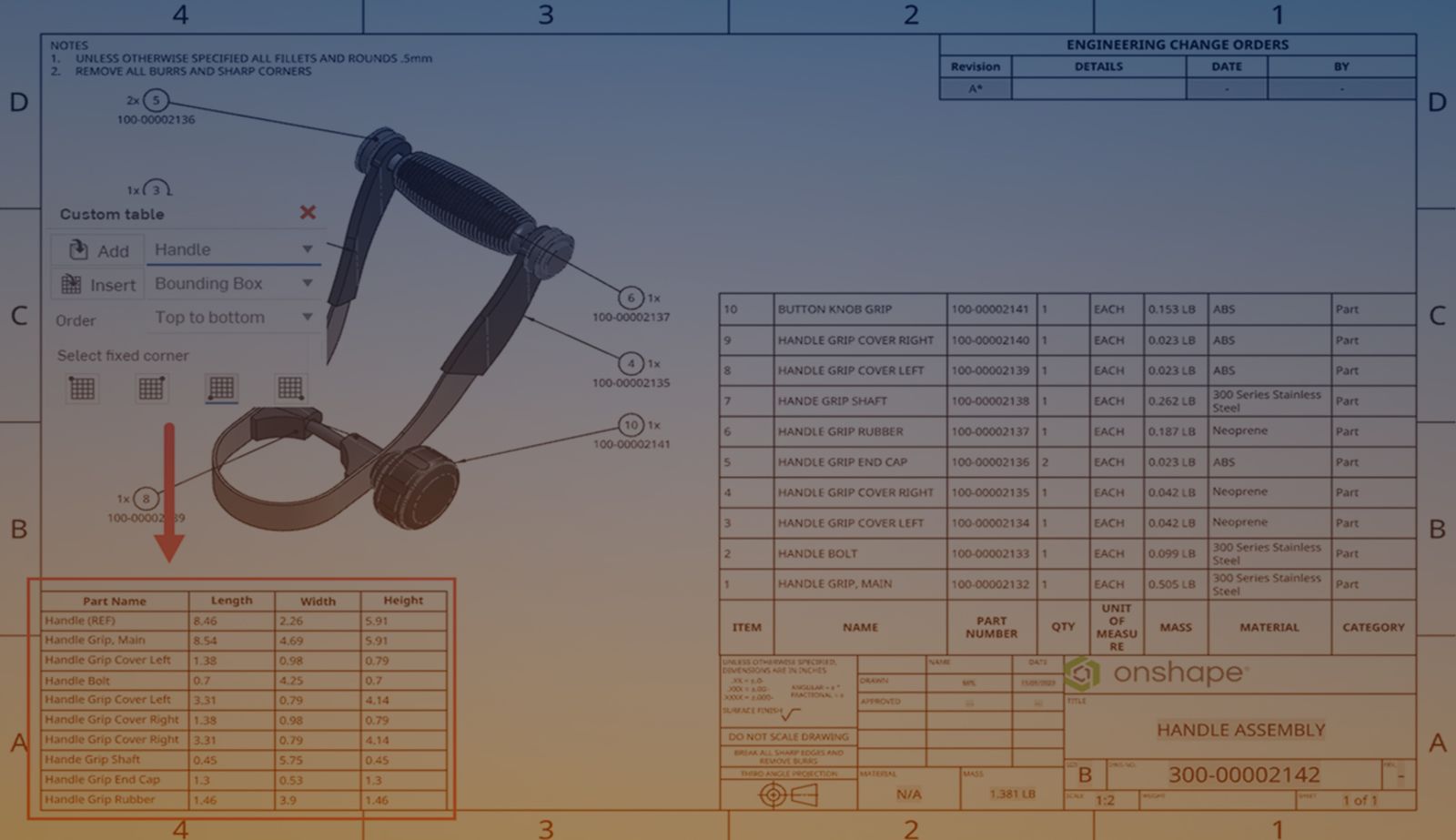Image resolution: width=1456 pixels, height=840 pixels.
Task: Click balloon callout number 8
Action: (x=146, y=499)
